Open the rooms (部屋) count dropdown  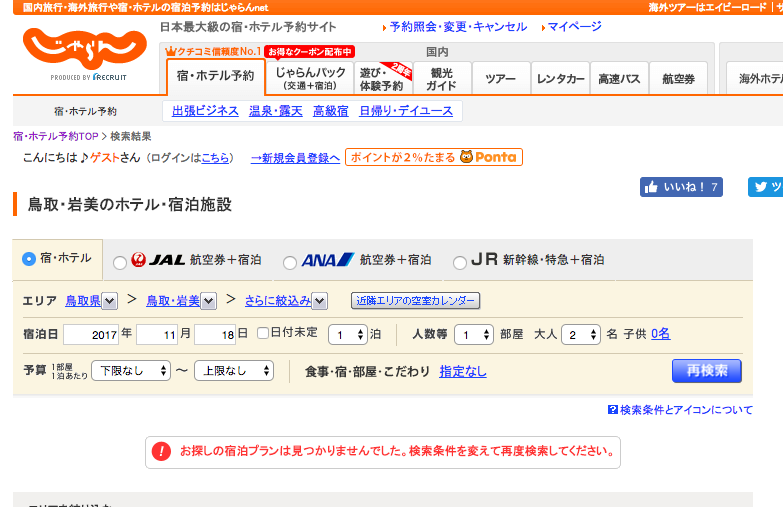[473, 335]
